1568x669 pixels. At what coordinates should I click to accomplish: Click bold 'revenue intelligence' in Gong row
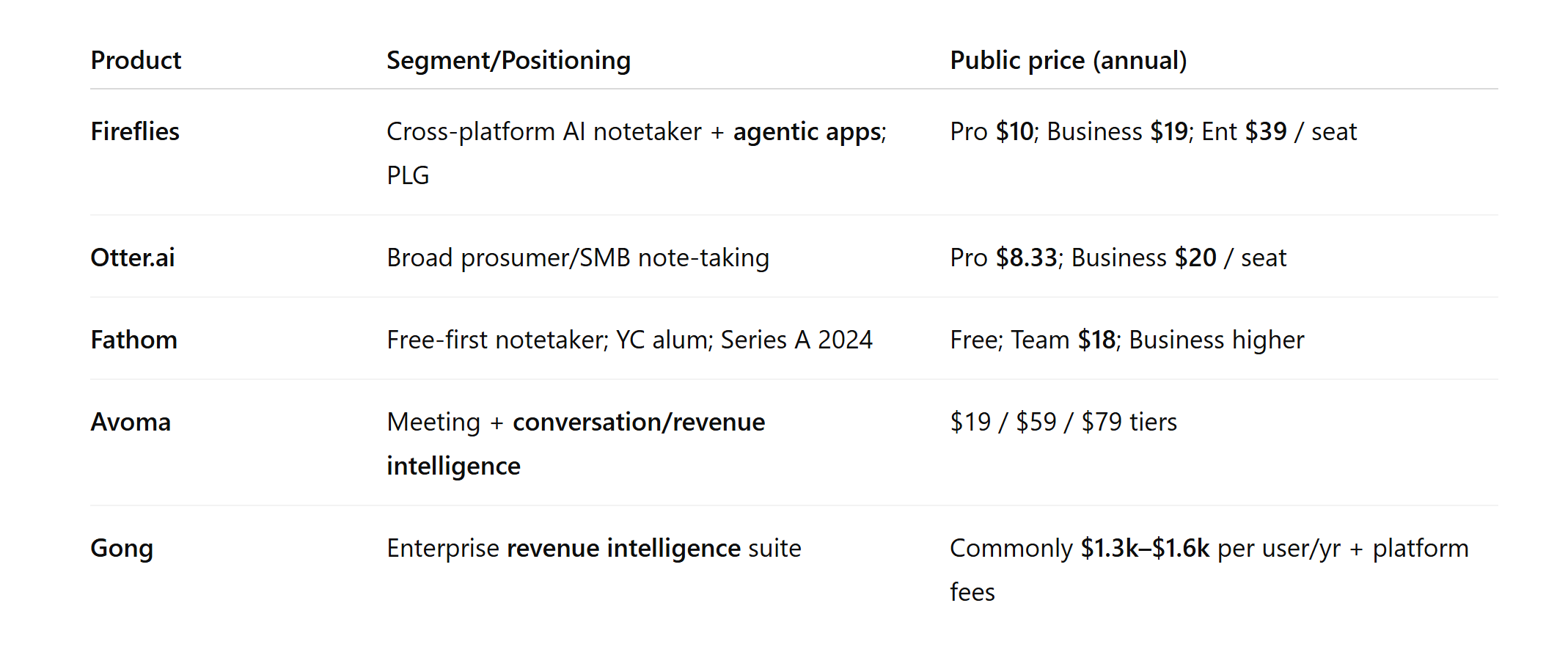pos(623,548)
